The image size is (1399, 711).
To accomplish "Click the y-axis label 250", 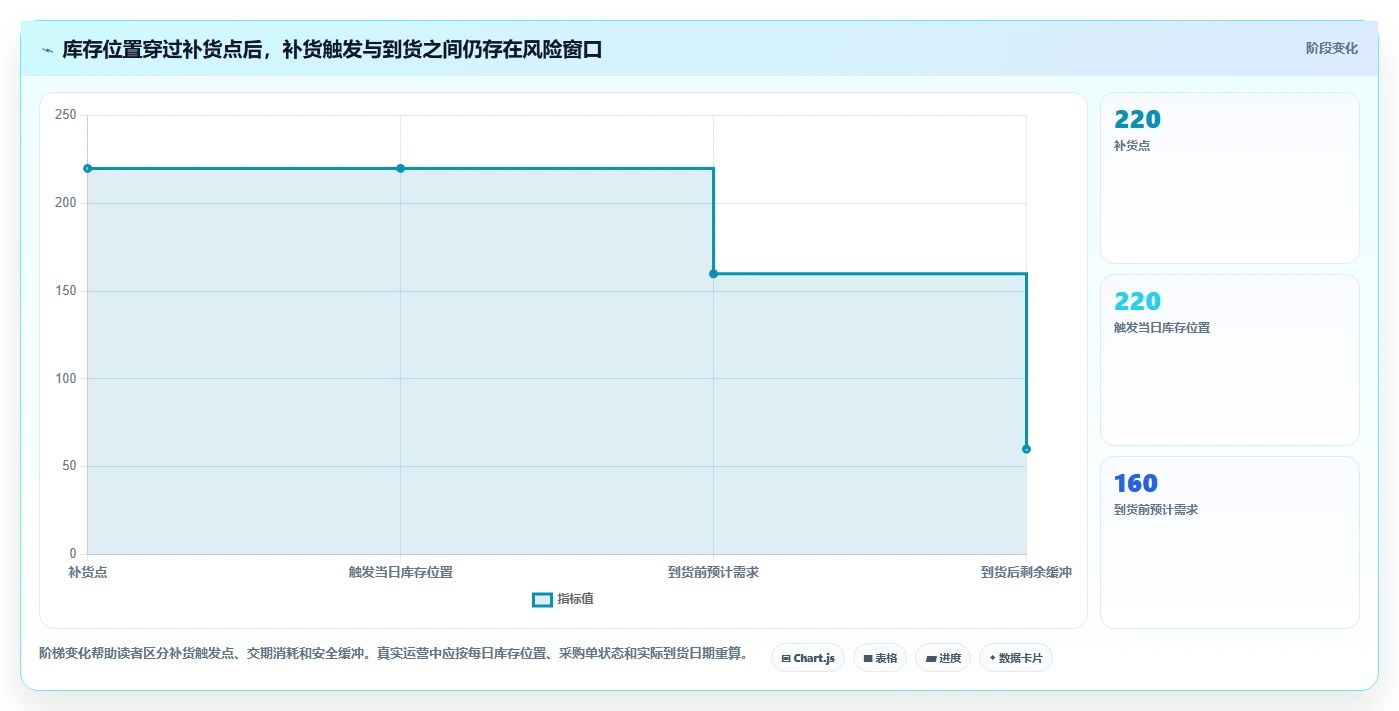I will pyautogui.click(x=66, y=115).
